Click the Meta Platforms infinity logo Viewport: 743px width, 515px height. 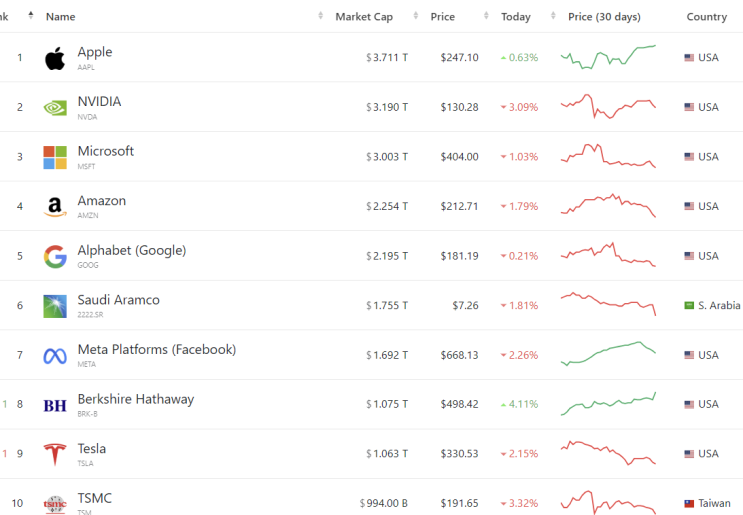[x=55, y=356]
